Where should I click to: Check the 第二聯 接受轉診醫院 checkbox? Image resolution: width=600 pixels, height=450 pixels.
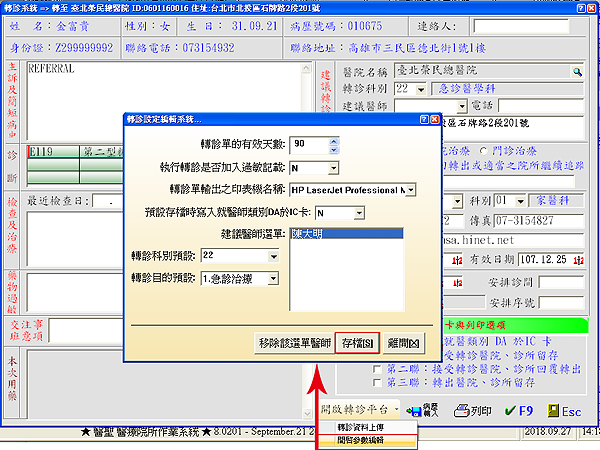point(376,368)
